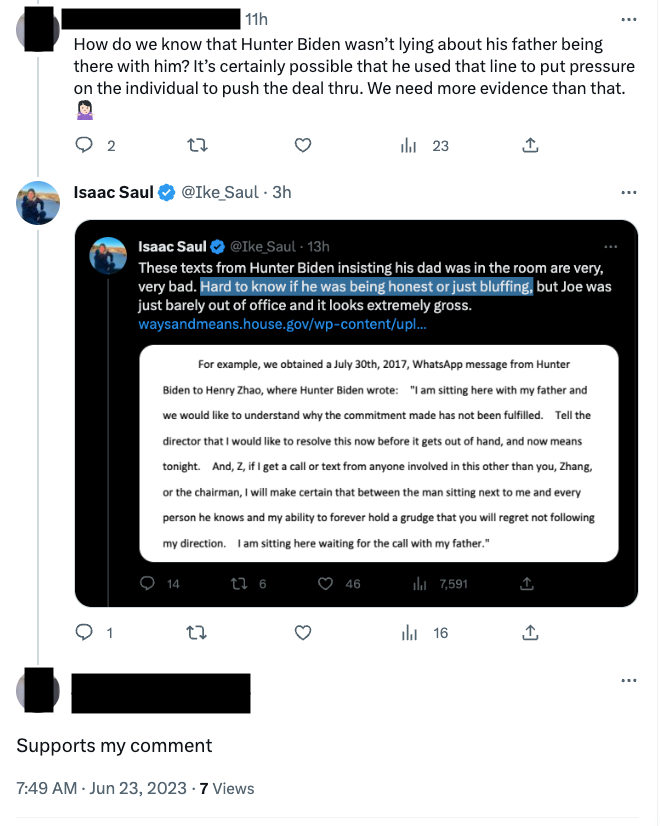Image resolution: width=660 pixels, height=826 pixels.
Task: Reply to the first tweet about Hunter Biden
Action: point(86,145)
